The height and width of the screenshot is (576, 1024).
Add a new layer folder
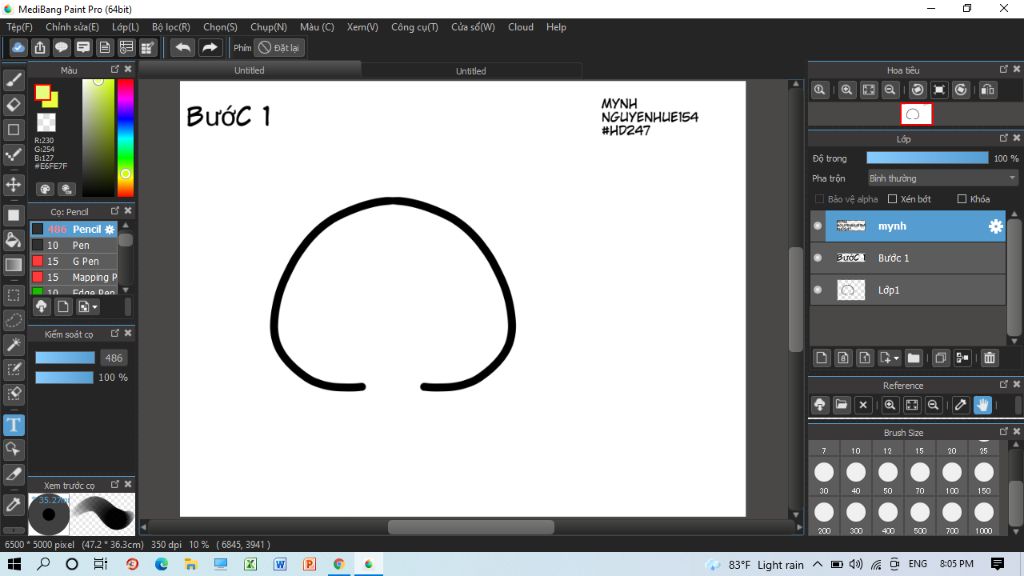tap(914, 358)
